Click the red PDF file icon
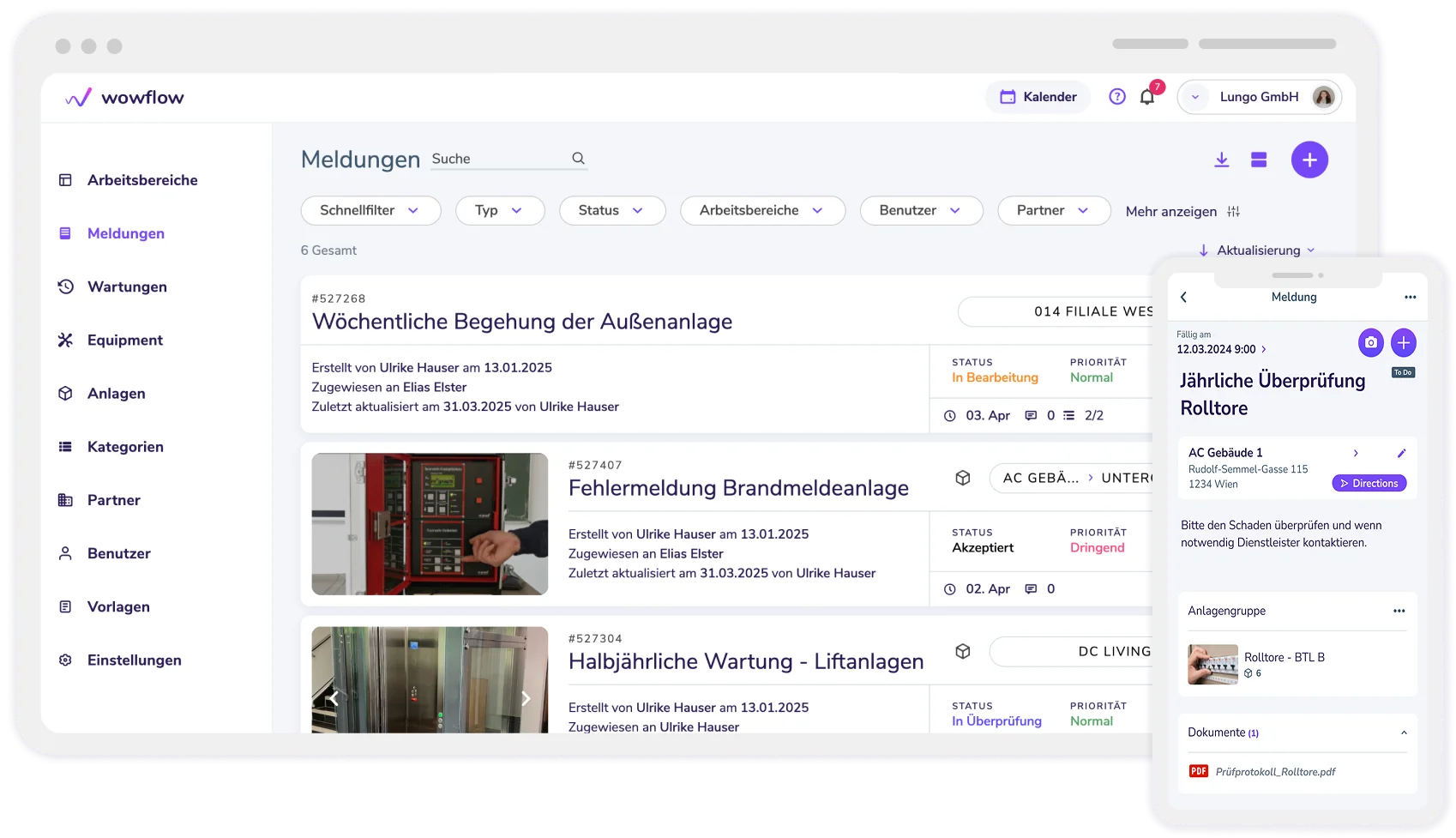This screenshot has width=1456, height=838. point(1198,771)
